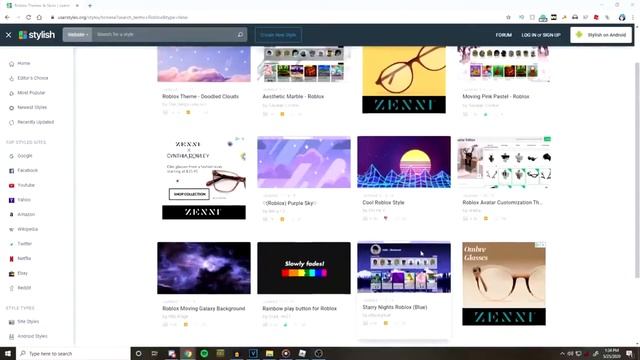Click the (Roblox) Purple Sky title
The width and height of the screenshot is (640, 360).
tap(290, 203)
